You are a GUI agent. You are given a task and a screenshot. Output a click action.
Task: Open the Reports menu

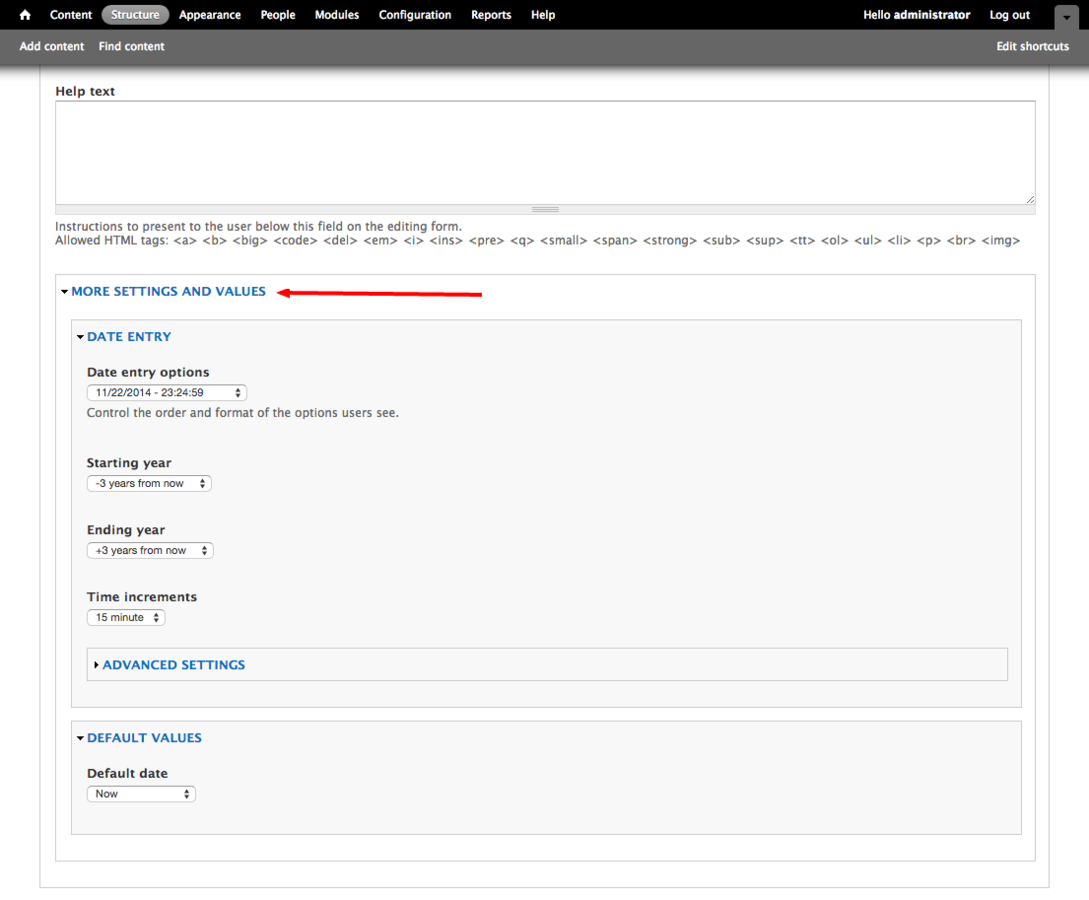(x=491, y=15)
